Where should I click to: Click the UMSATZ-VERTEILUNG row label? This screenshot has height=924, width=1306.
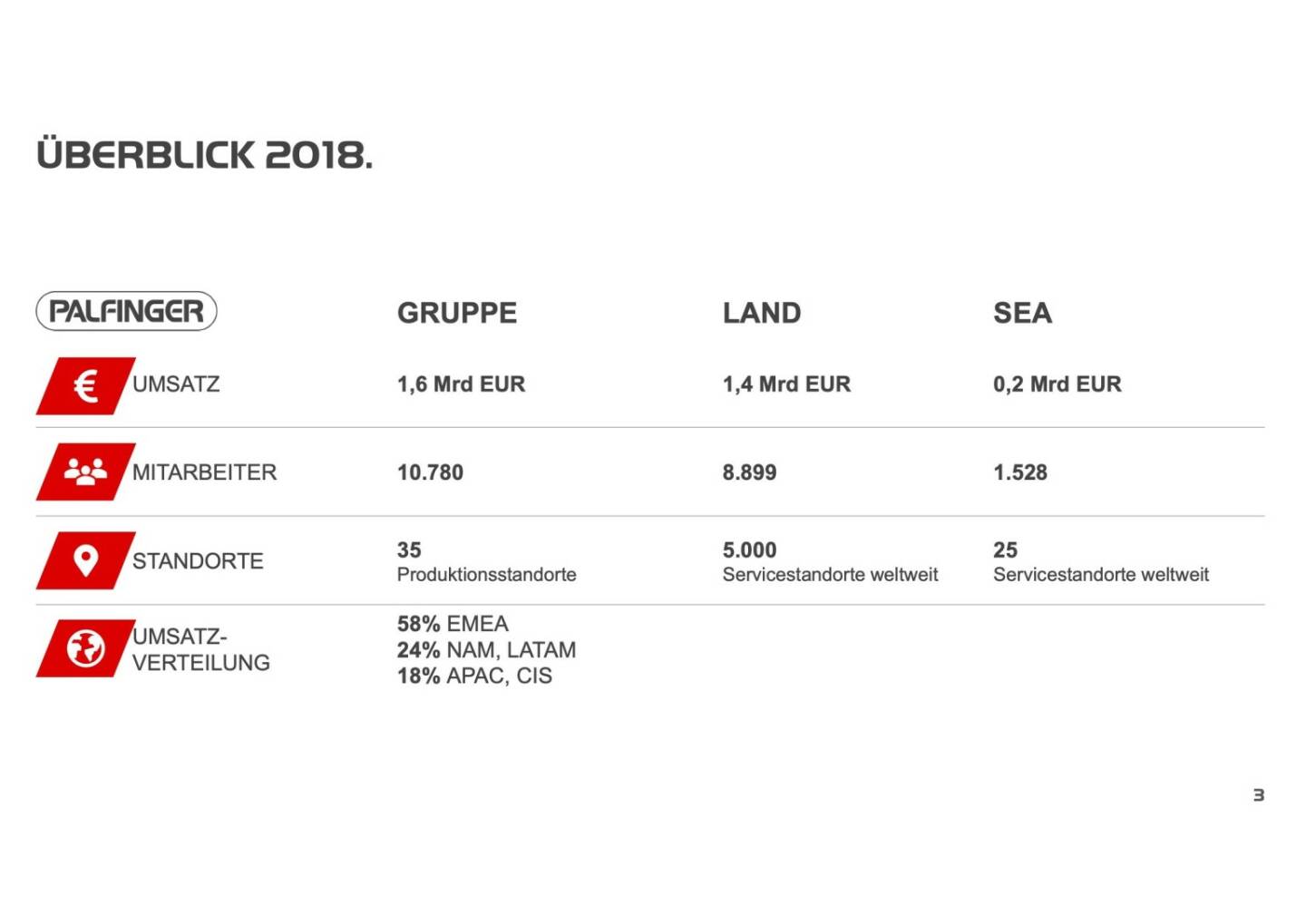pyautogui.click(x=200, y=649)
